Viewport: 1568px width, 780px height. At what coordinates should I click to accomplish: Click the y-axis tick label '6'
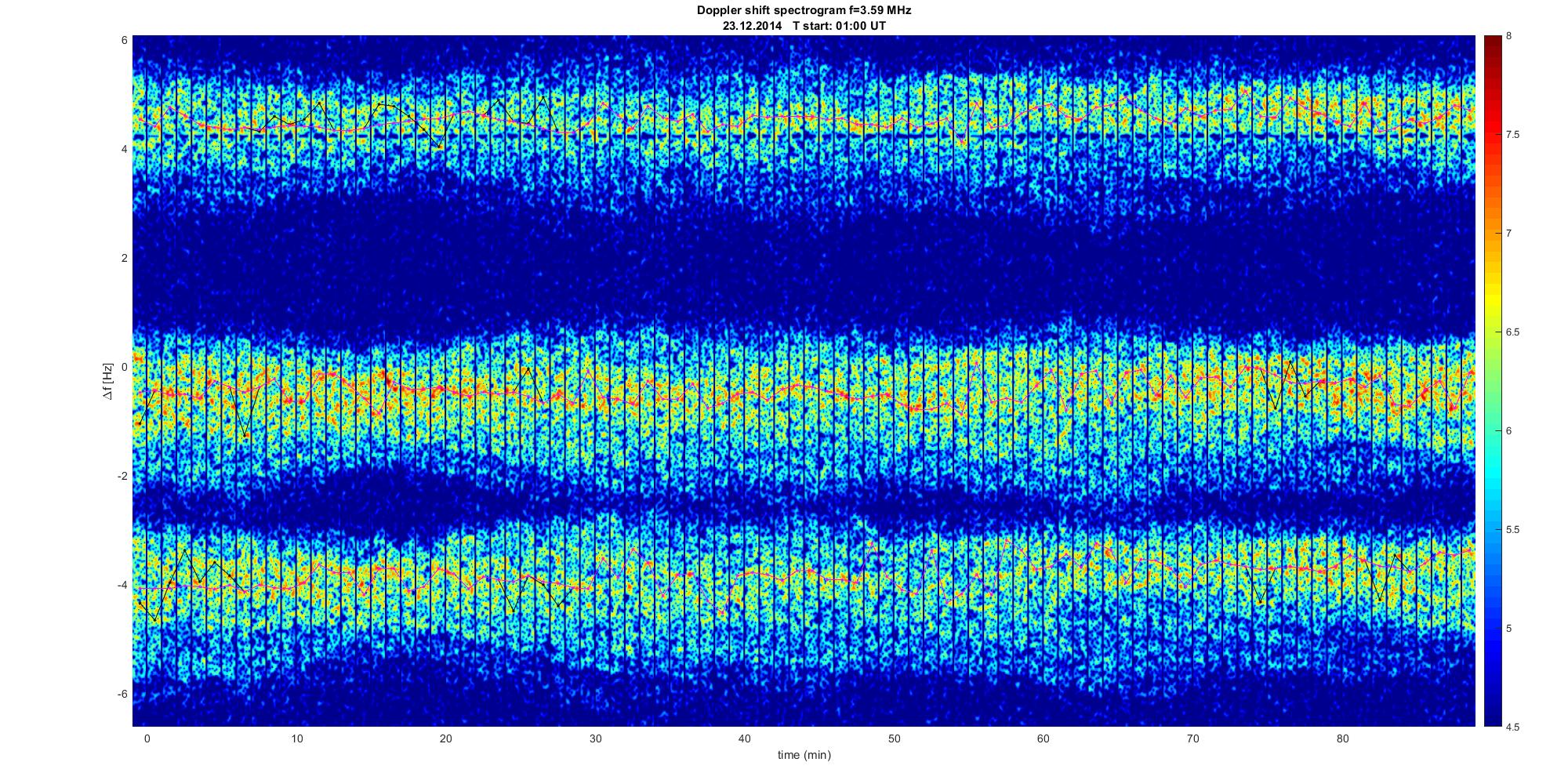[x=125, y=40]
